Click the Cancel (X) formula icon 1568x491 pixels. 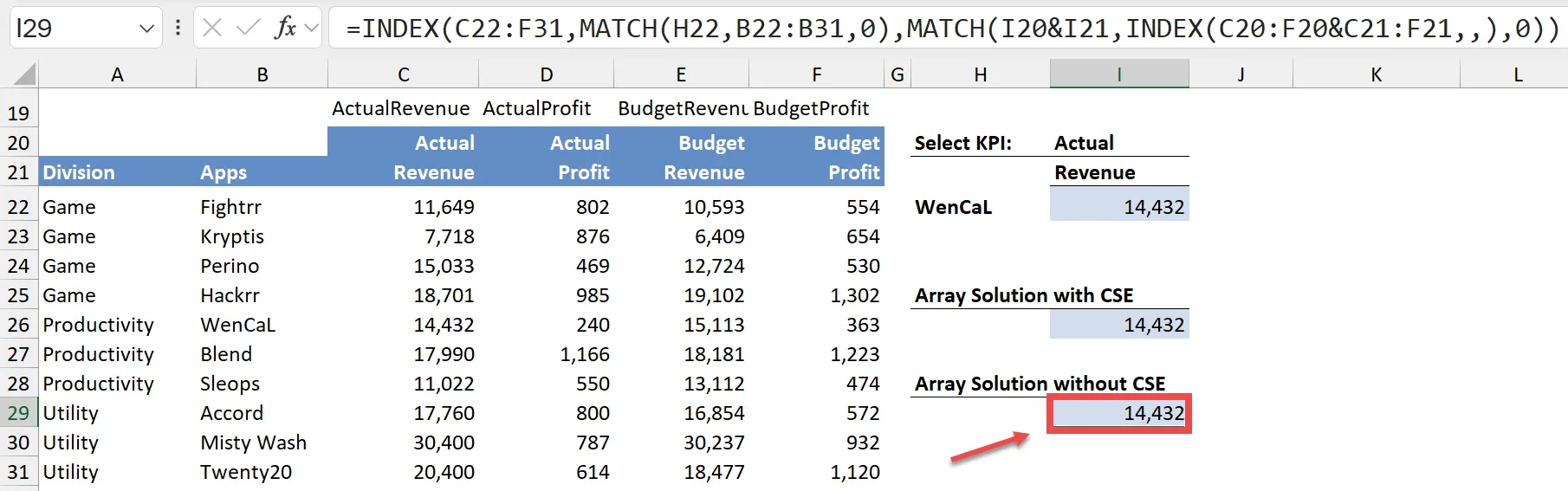pos(212,29)
